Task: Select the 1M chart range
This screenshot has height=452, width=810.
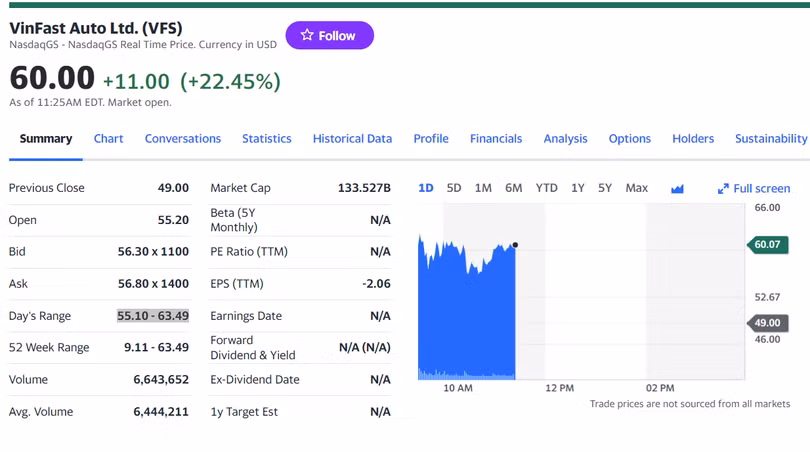Action: pos(483,188)
